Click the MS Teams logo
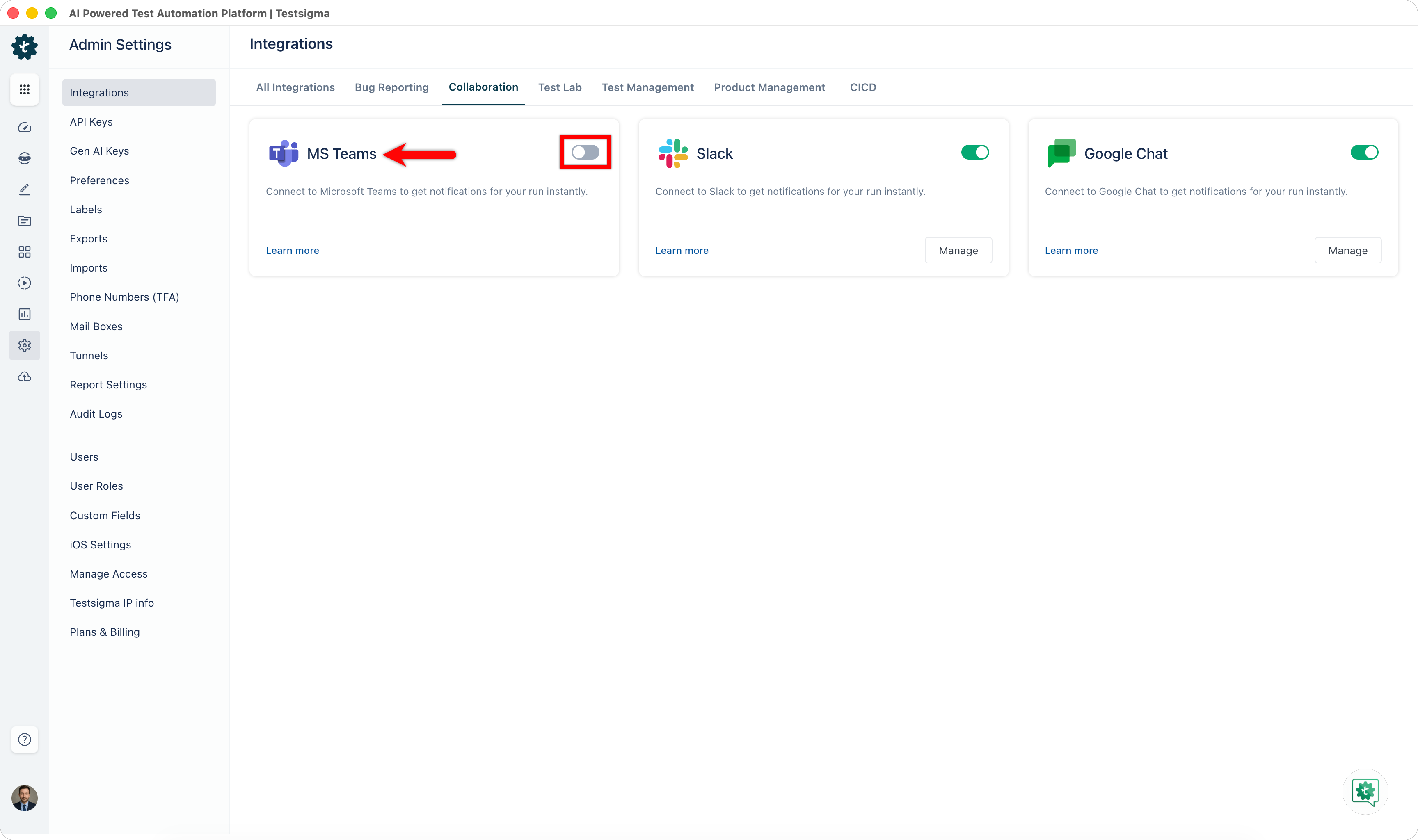Image resolution: width=1418 pixels, height=840 pixels. [284, 153]
